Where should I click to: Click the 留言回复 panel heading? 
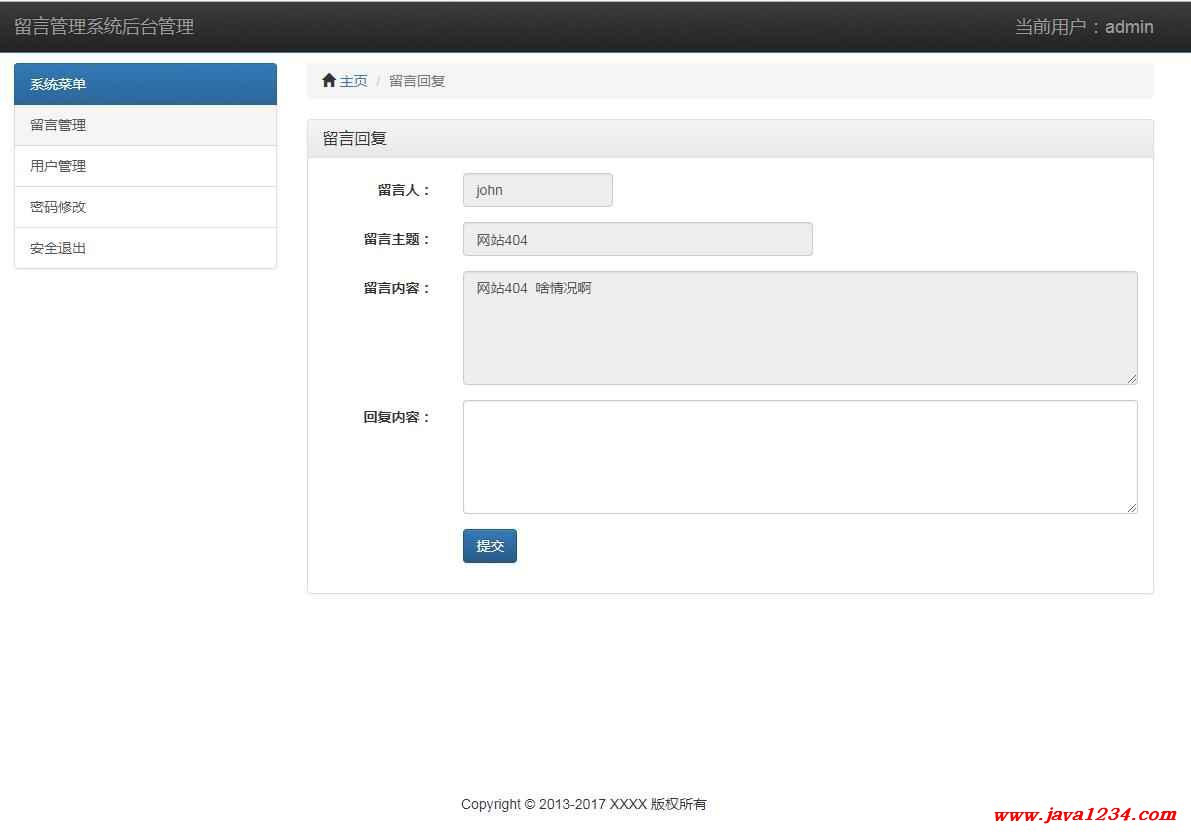pyautogui.click(x=355, y=139)
